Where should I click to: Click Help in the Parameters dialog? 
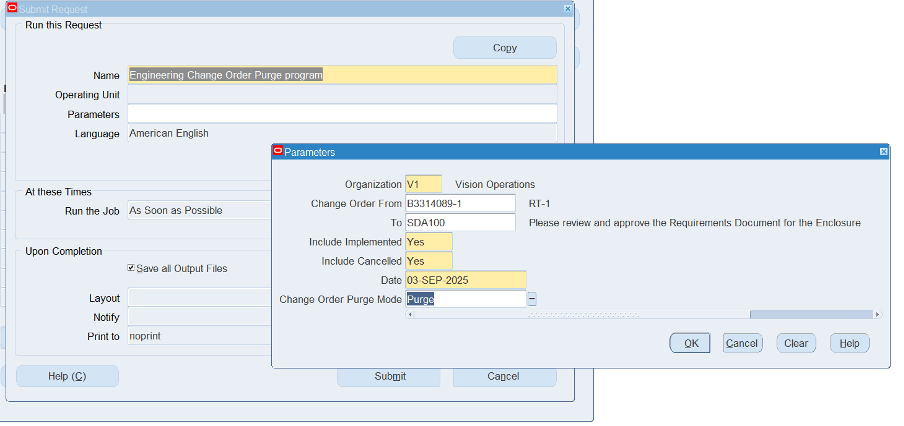coord(850,343)
